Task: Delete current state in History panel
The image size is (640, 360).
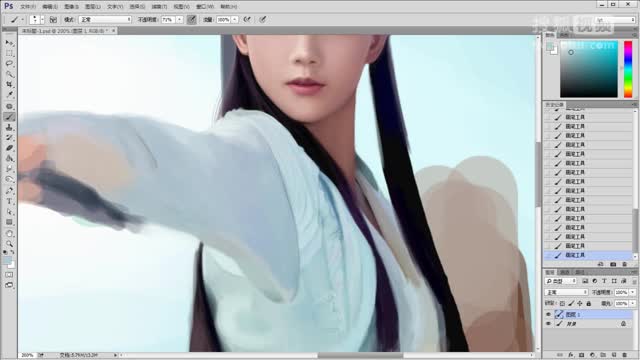Action: click(x=624, y=264)
